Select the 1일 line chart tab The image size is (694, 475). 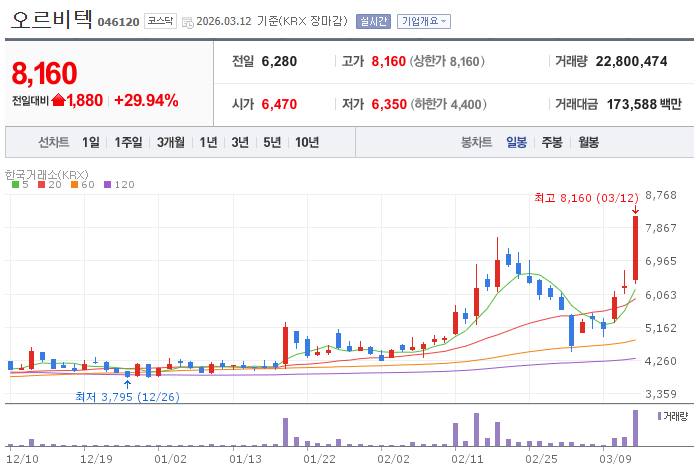coord(91,142)
